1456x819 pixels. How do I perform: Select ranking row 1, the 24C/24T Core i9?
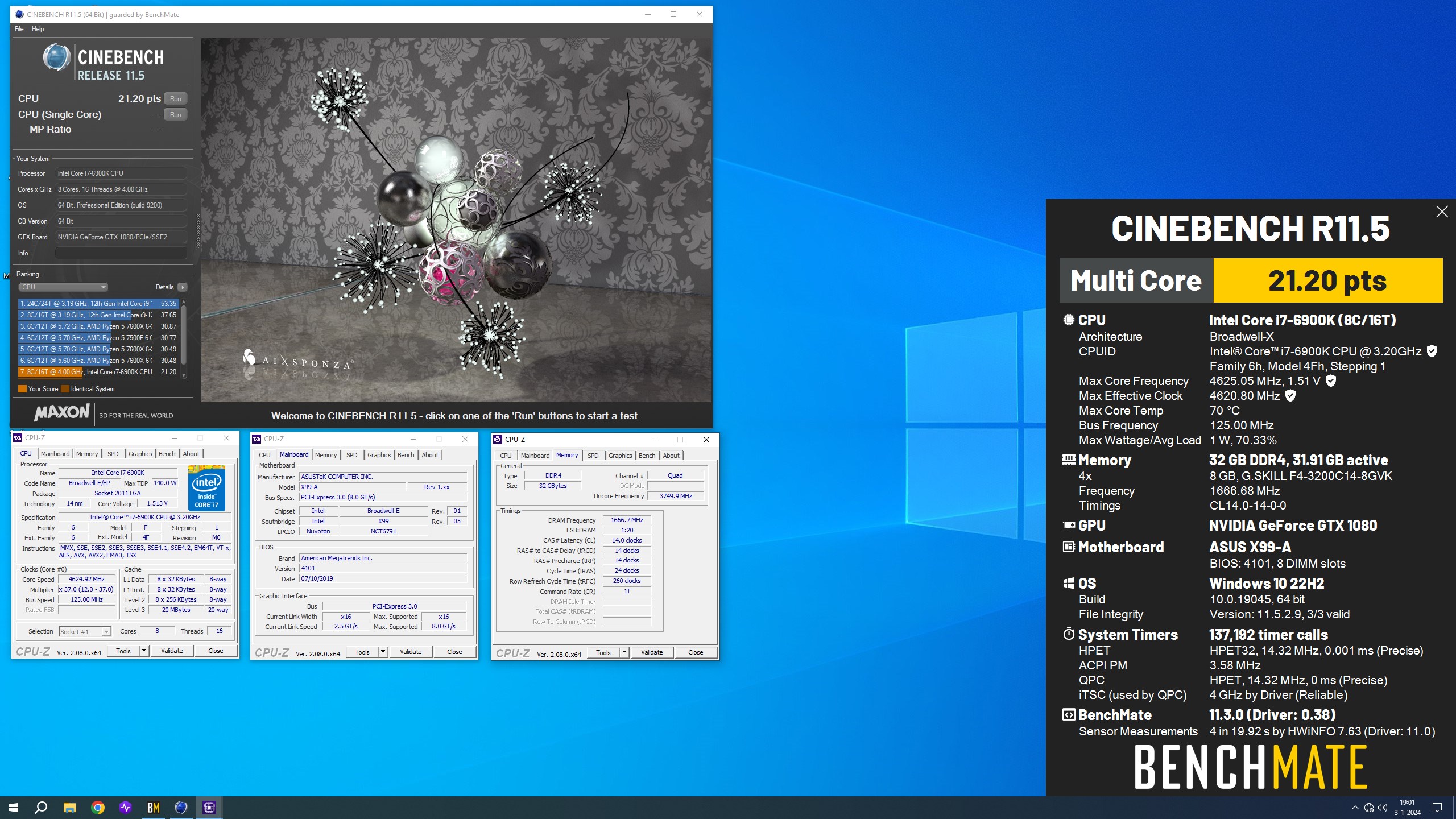(98, 304)
